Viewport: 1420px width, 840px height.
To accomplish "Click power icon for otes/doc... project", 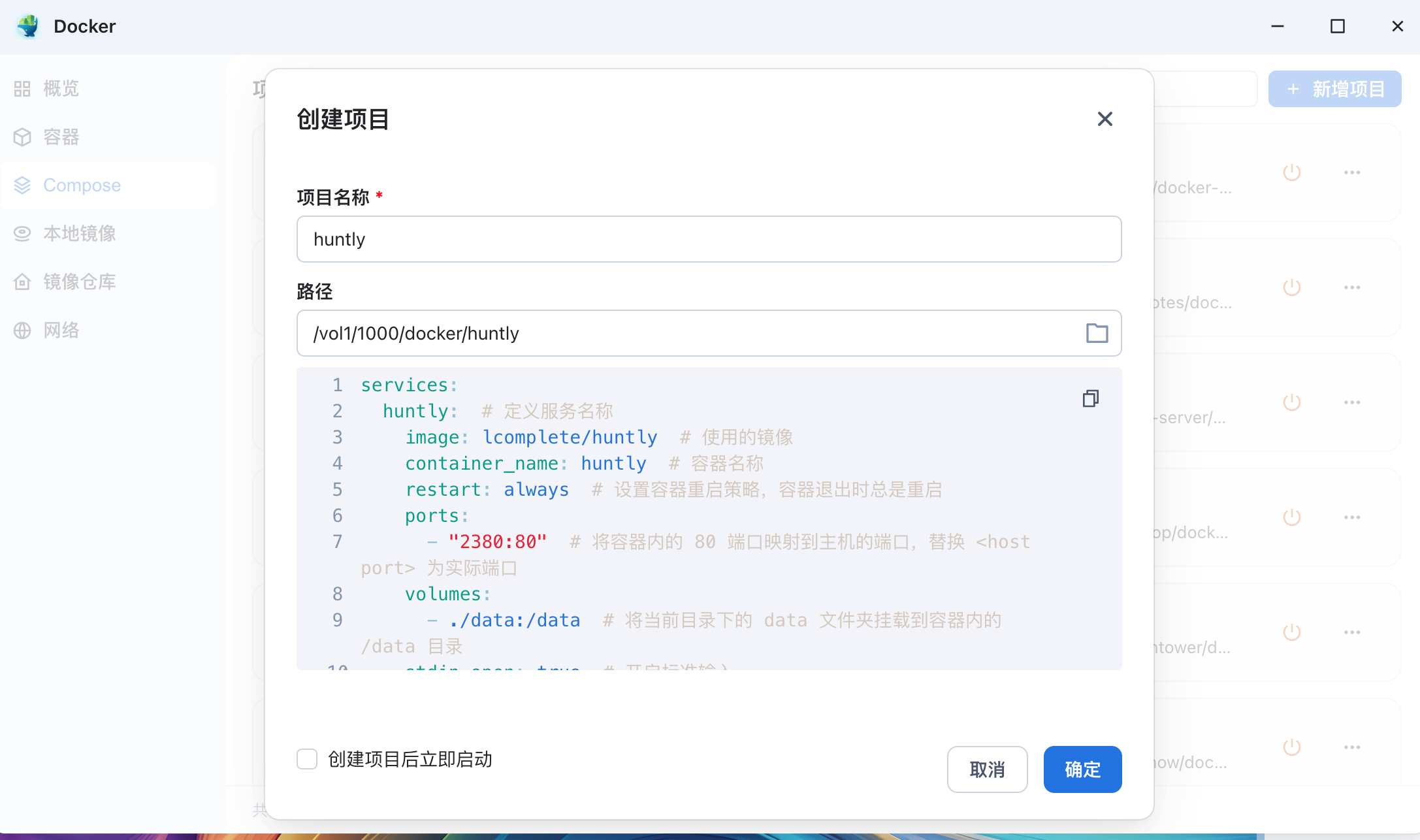I will tap(1291, 287).
